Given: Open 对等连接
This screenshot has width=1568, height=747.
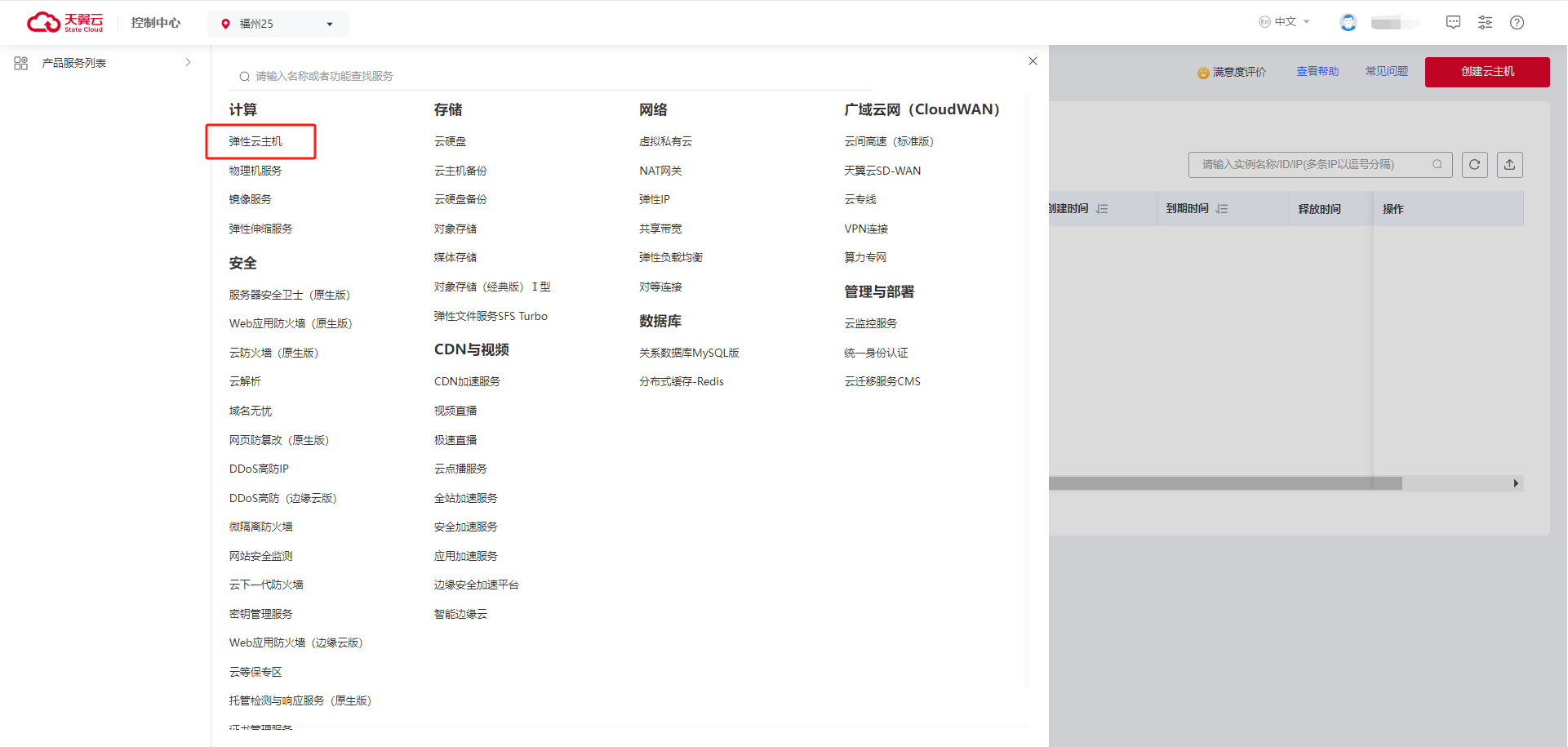Looking at the screenshot, I should pyautogui.click(x=660, y=287).
